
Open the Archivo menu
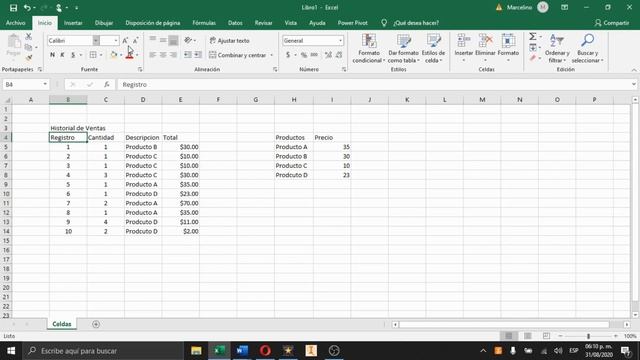pos(16,23)
